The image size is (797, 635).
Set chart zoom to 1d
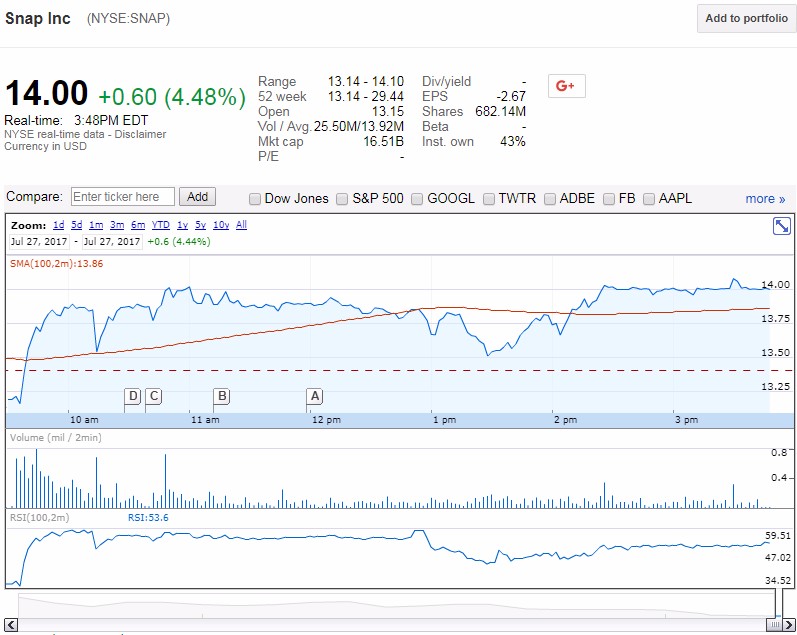pos(58,225)
